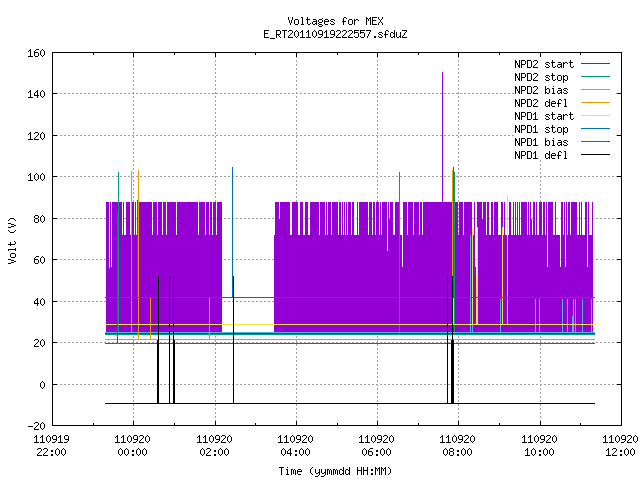Click the 160 value on voltage axis
This screenshot has width=640, height=480.
pos(36,53)
